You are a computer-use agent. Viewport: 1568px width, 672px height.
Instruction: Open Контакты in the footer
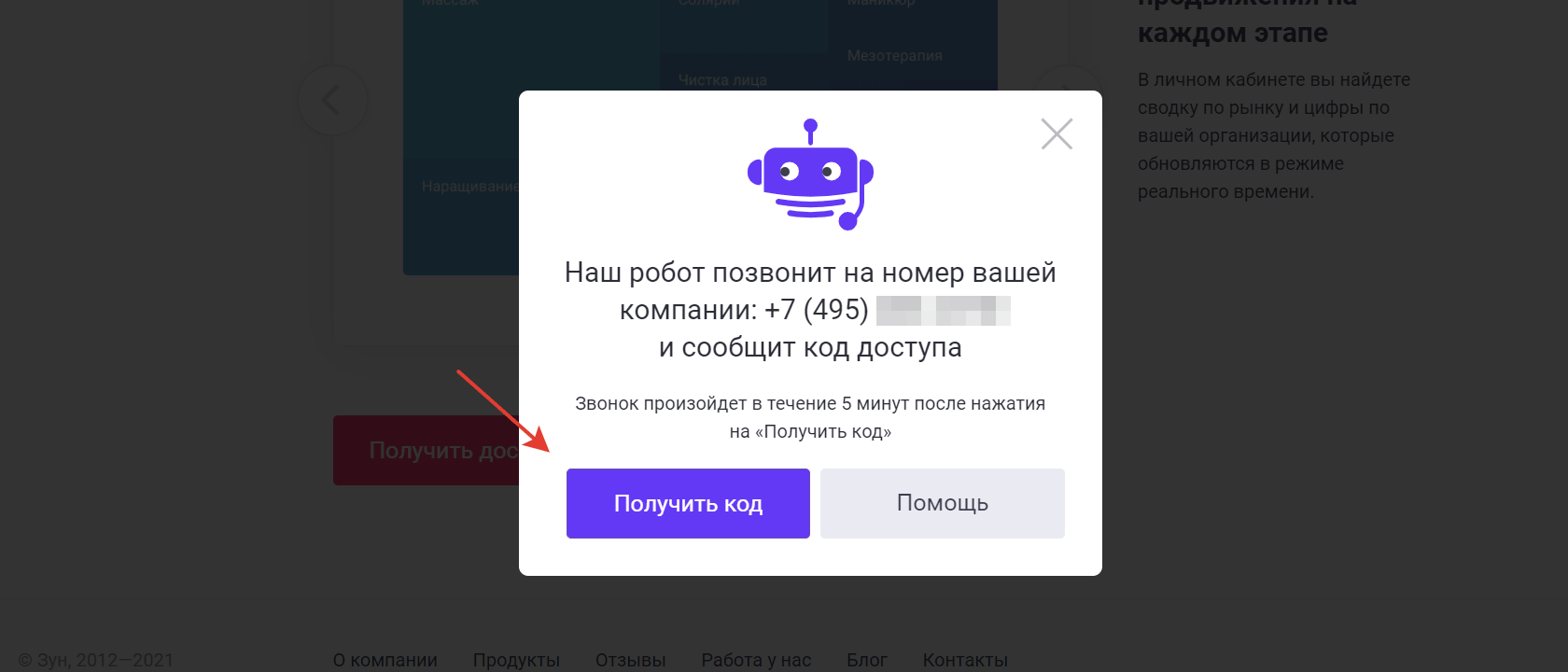click(x=965, y=660)
